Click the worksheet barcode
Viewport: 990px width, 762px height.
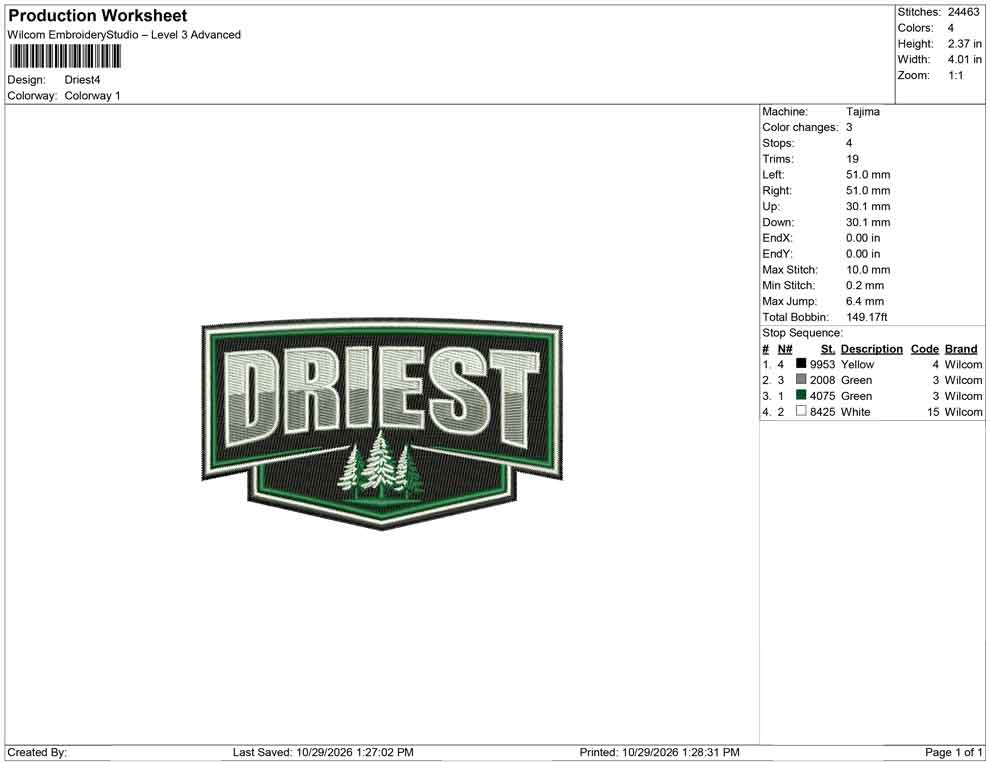tap(65, 56)
